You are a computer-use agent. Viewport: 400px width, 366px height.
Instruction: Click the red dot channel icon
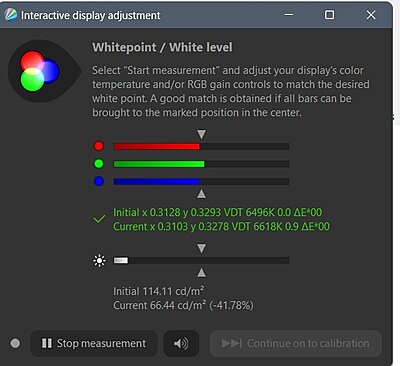pos(99,146)
